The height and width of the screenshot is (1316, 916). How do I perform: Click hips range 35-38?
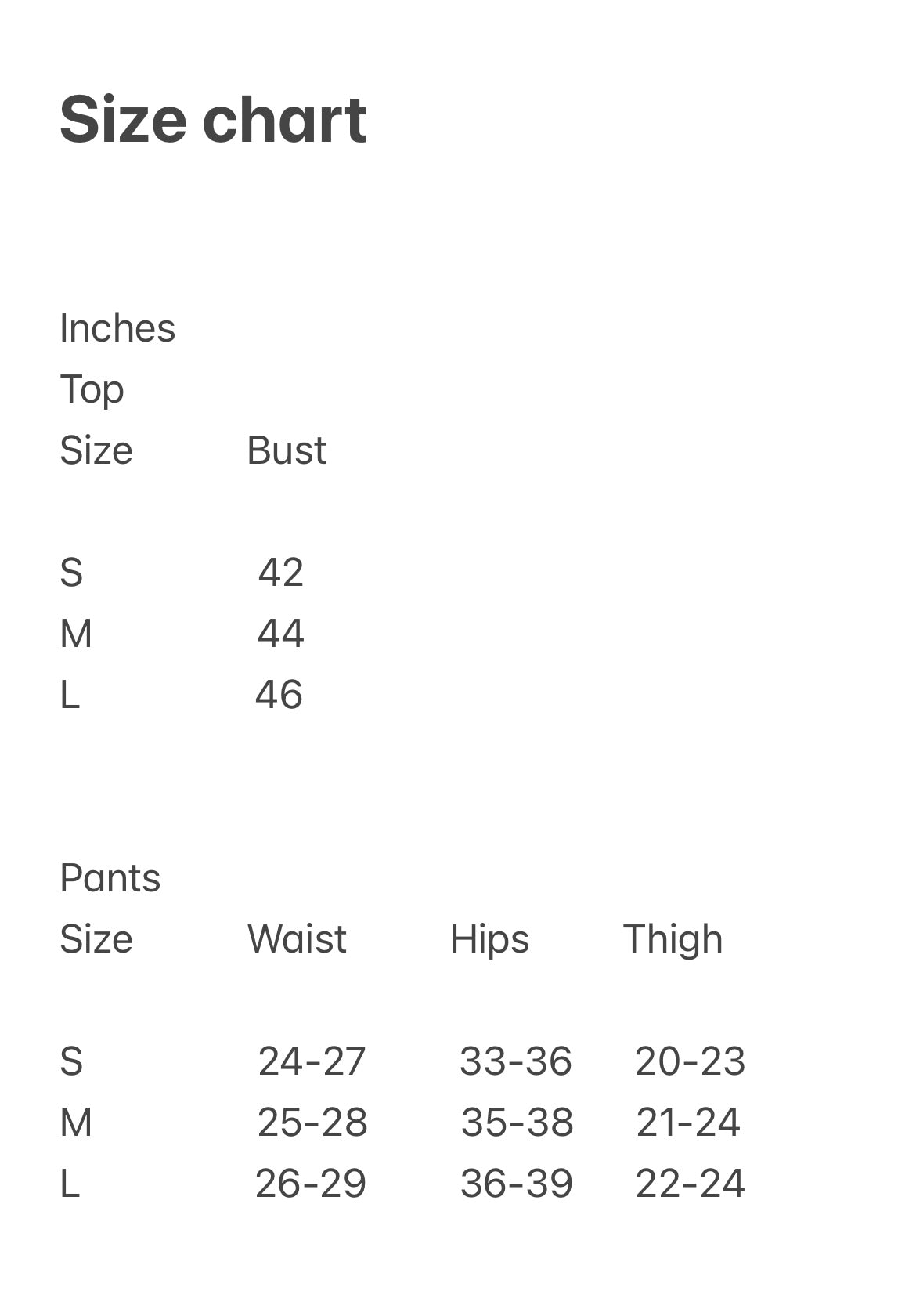(517, 1123)
